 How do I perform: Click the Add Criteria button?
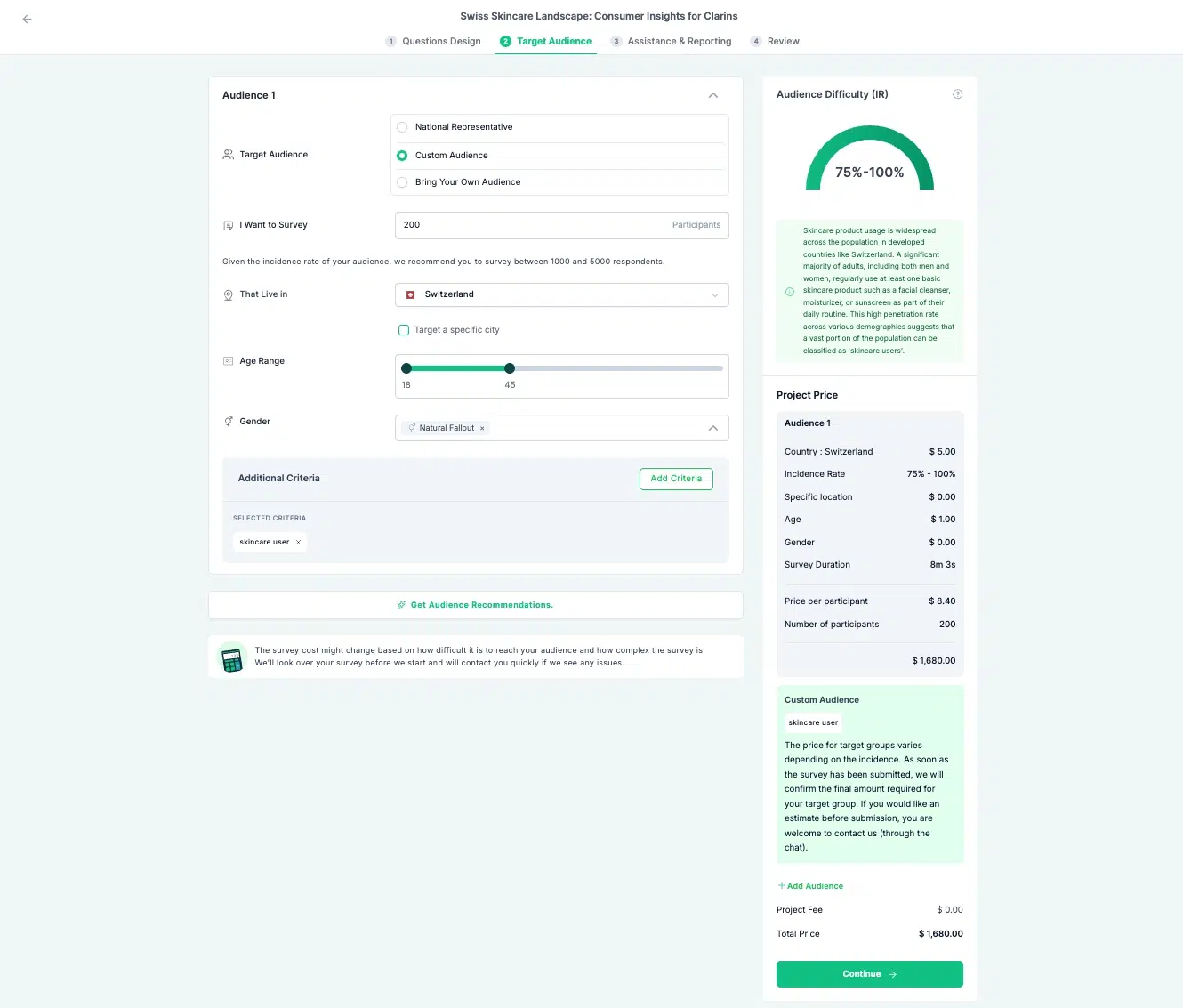pyautogui.click(x=676, y=479)
